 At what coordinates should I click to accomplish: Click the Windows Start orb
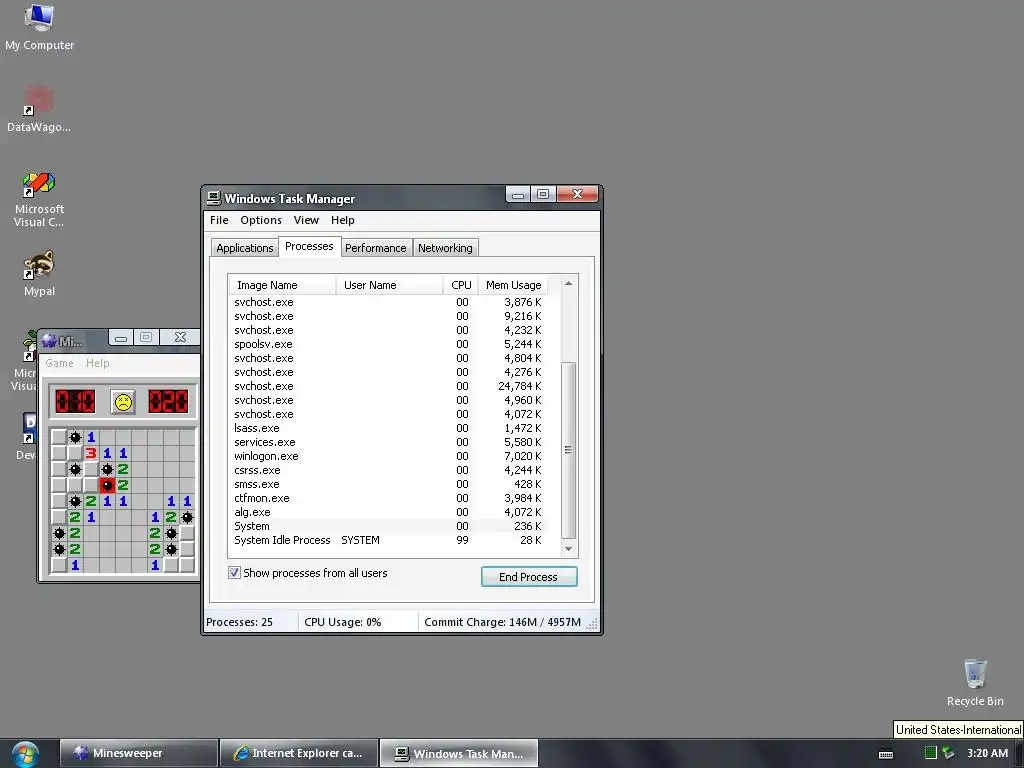[x=25, y=754]
